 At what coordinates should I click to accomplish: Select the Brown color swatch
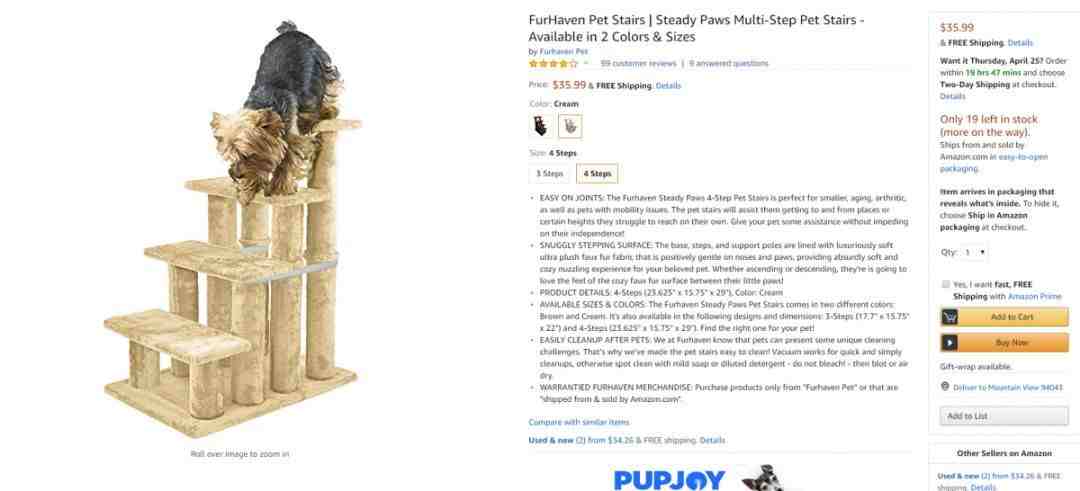coord(541,126)
